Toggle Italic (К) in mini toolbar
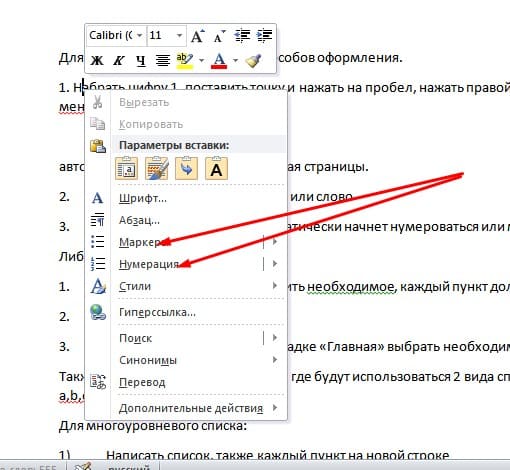The width and height of the screenshot is (510, 470). (x=119, y=61)
